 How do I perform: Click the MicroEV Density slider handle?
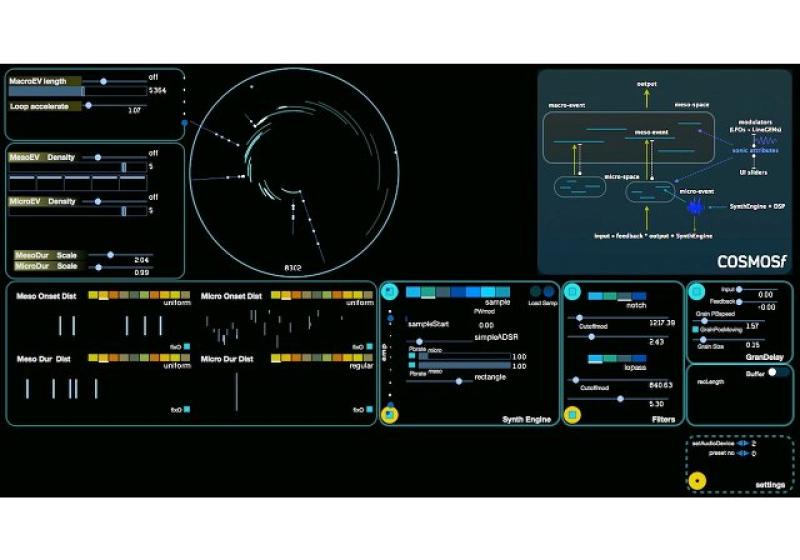tap(97, 201)
